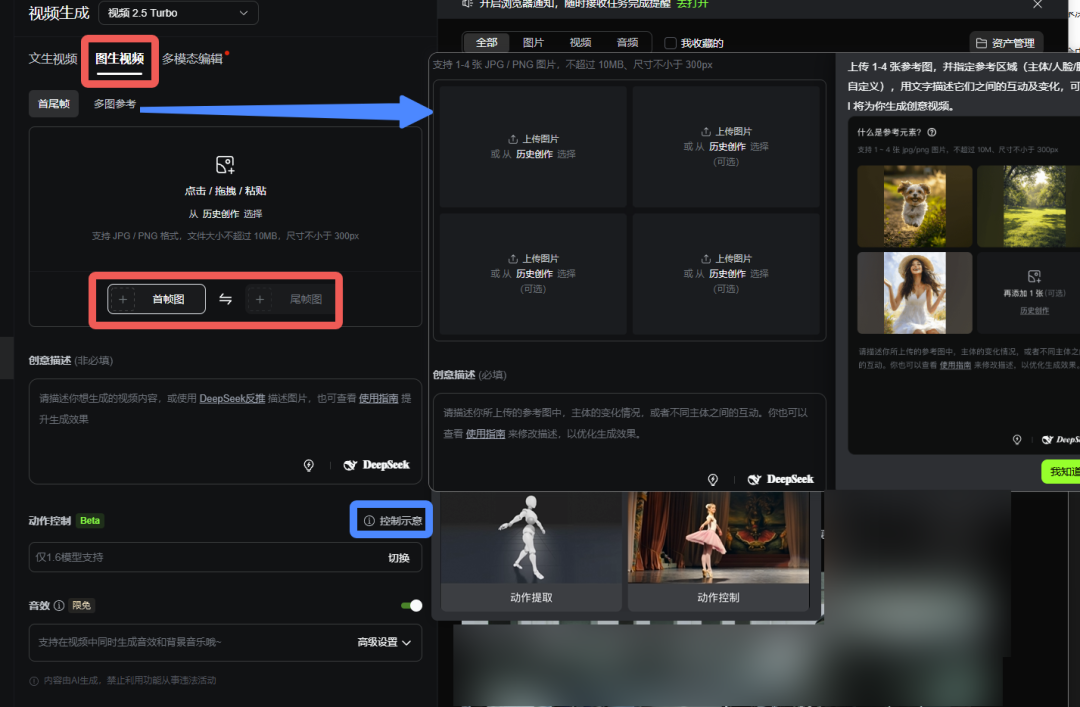This screenshot has height=707, width=1080.
Task: Switch to the 文生视频 tab
Action: tap(53, 59)
